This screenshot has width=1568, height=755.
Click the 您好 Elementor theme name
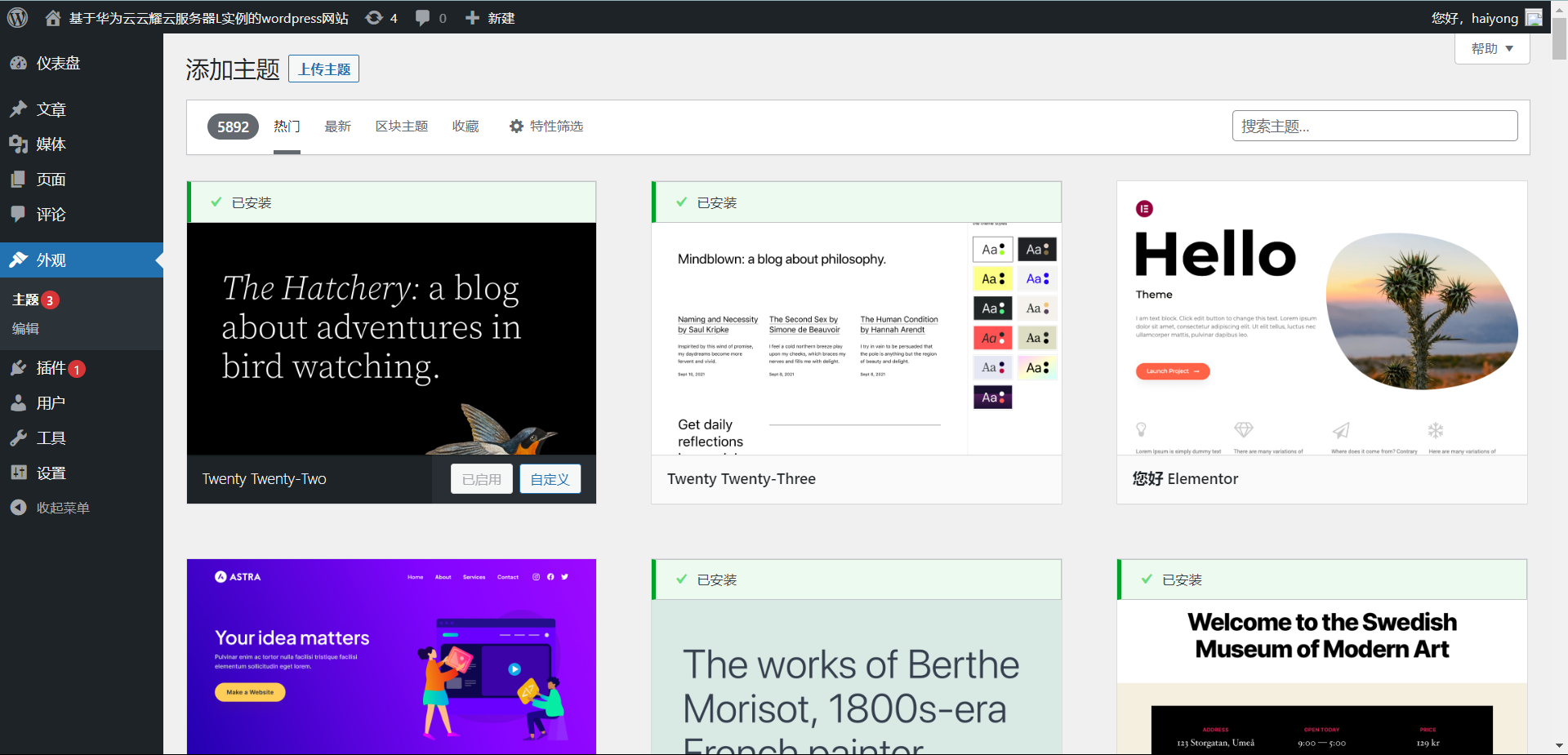1185,479
